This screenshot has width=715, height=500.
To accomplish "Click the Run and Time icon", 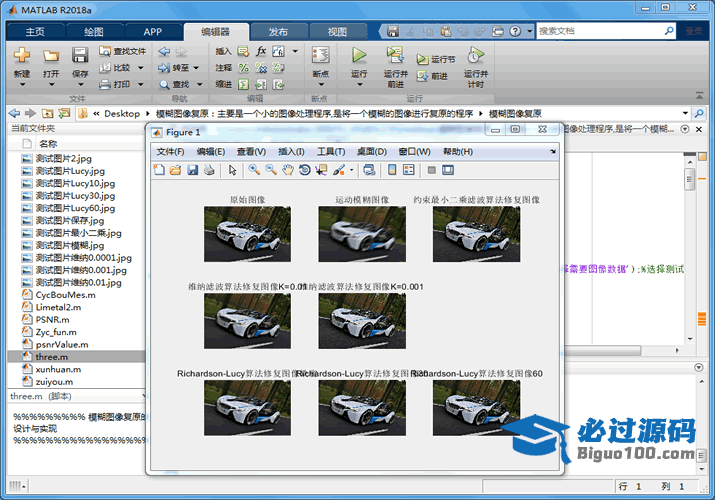I will click(x=476, y=55).
